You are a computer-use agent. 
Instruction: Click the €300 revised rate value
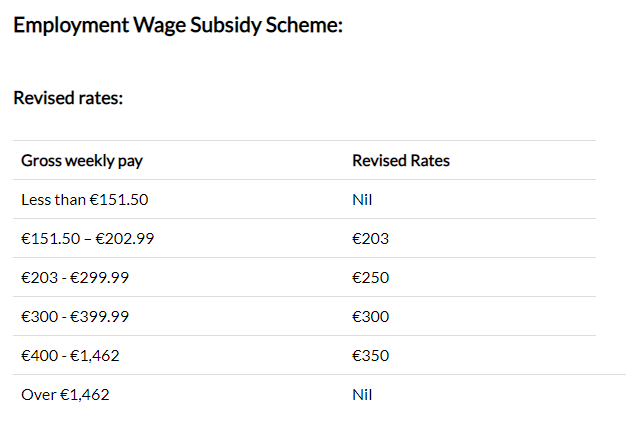pyautogui.click(x=370, y=317)
